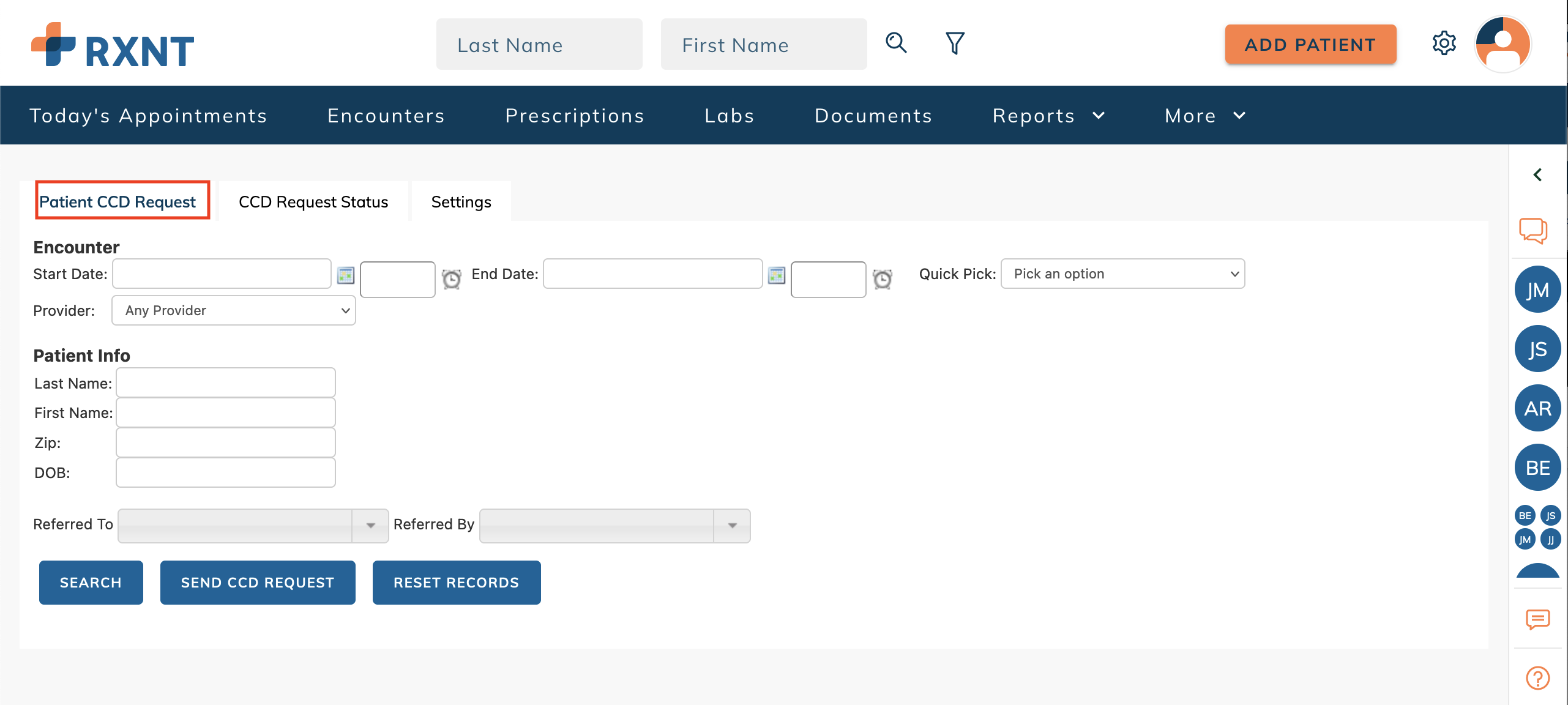Focus the header Last Name search field
This screenshot has height=705, width=1568.
point(539,44)
